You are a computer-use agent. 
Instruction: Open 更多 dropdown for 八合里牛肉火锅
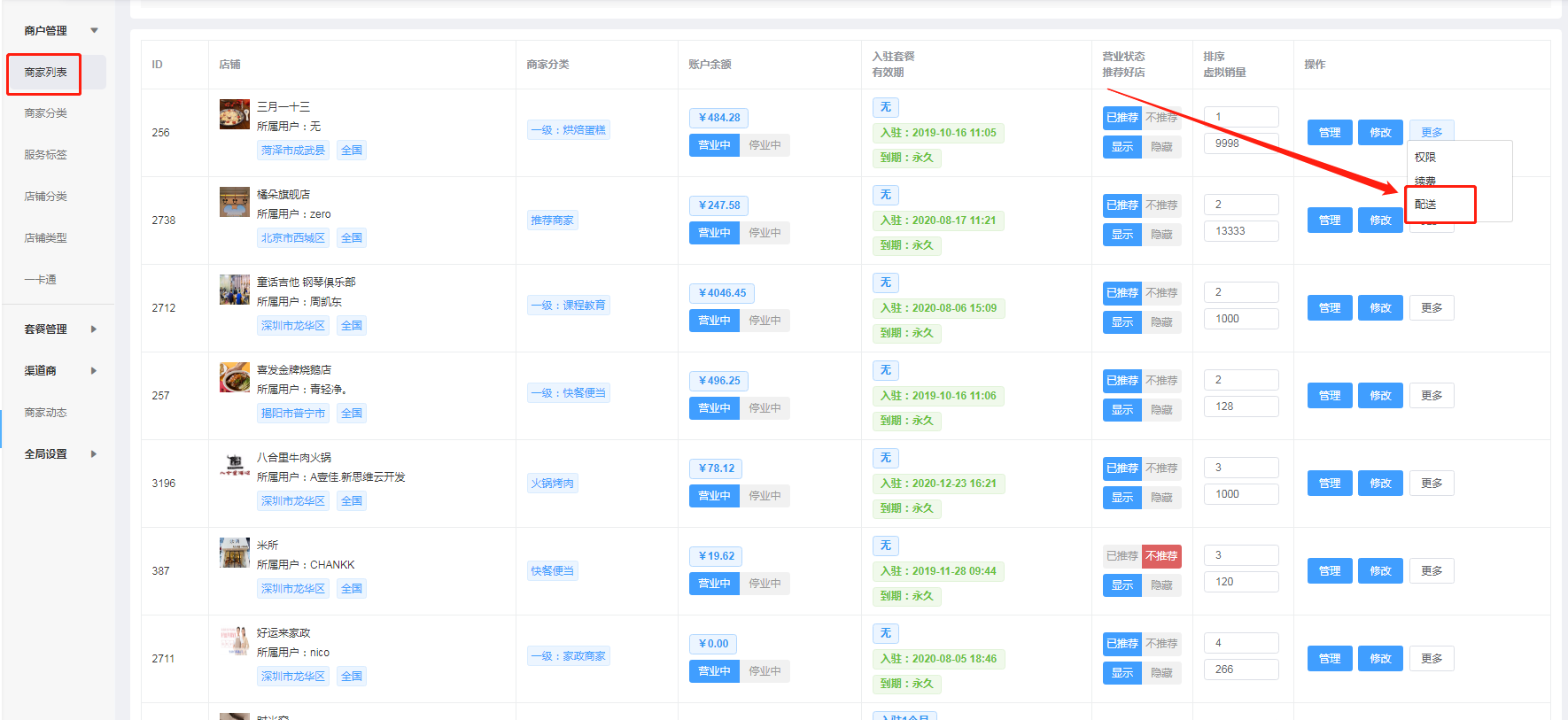click(1432, 484)
